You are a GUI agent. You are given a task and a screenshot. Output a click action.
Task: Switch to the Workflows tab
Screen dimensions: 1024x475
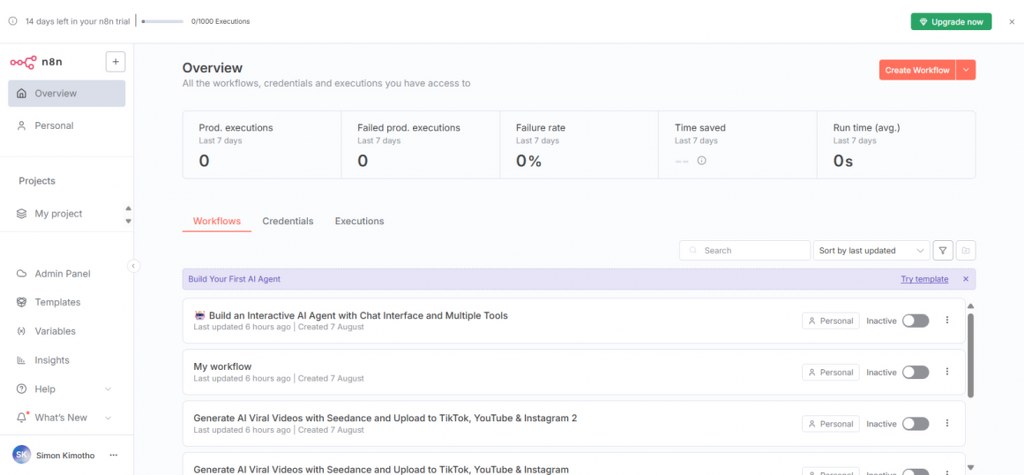[x=217, y=221]
